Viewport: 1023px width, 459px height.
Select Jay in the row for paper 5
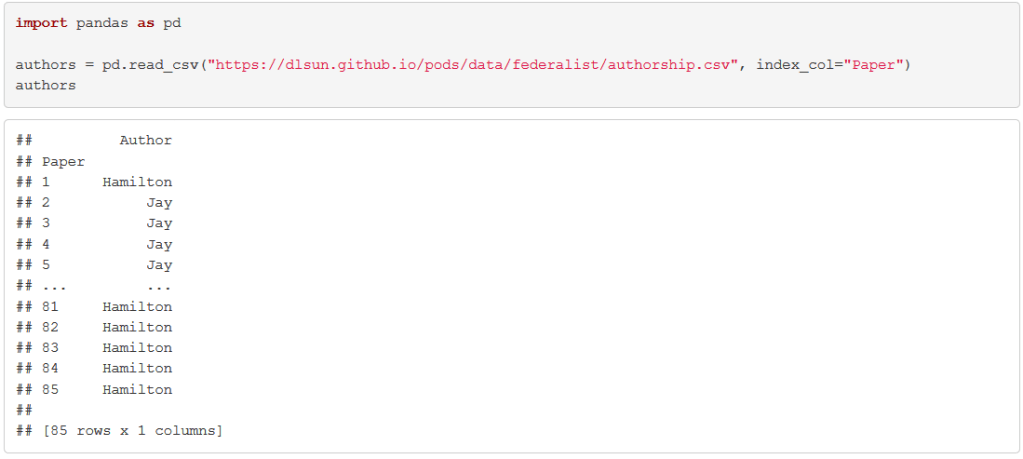(159, 266)
